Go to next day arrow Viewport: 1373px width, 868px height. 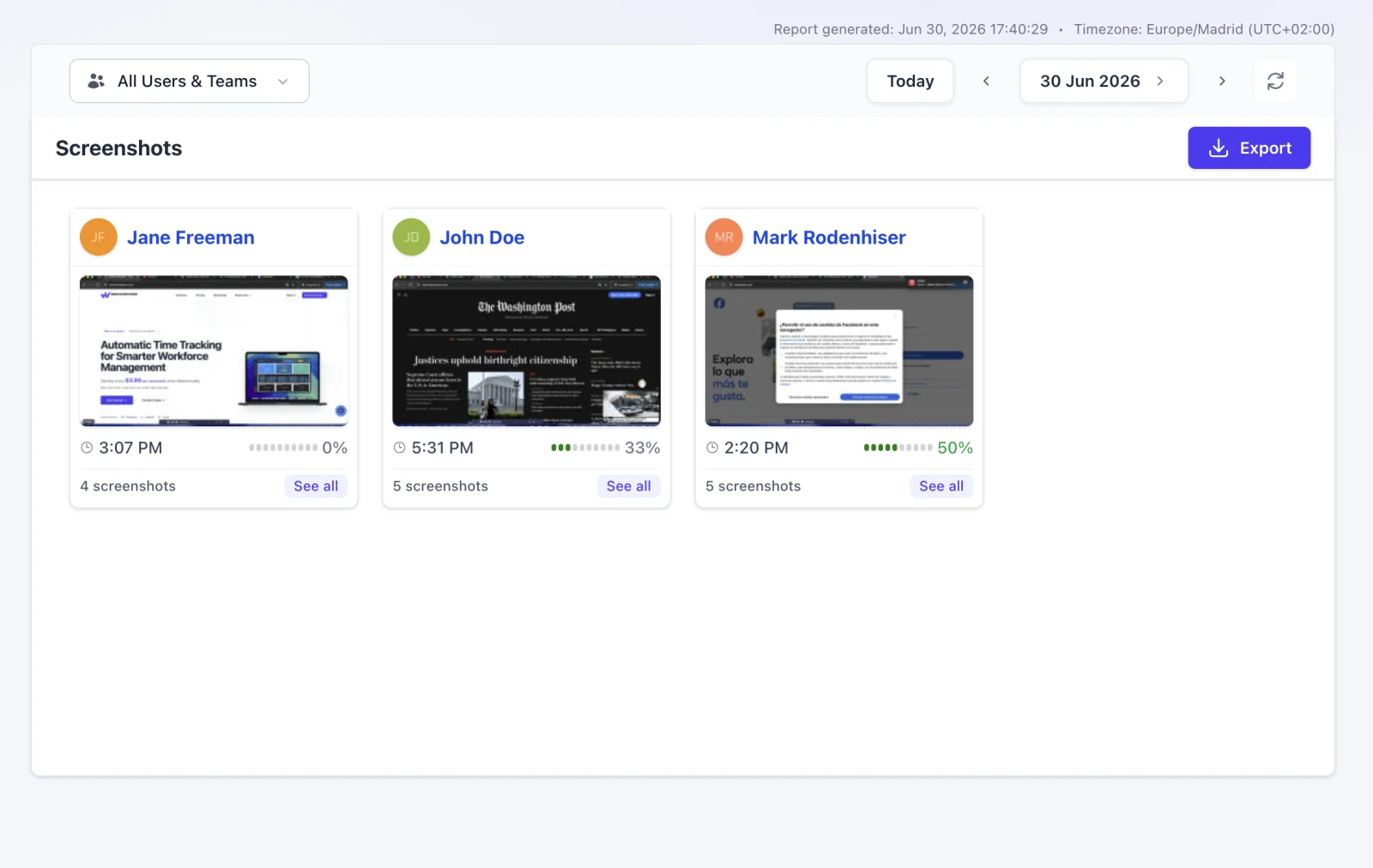pos(1222,81)
